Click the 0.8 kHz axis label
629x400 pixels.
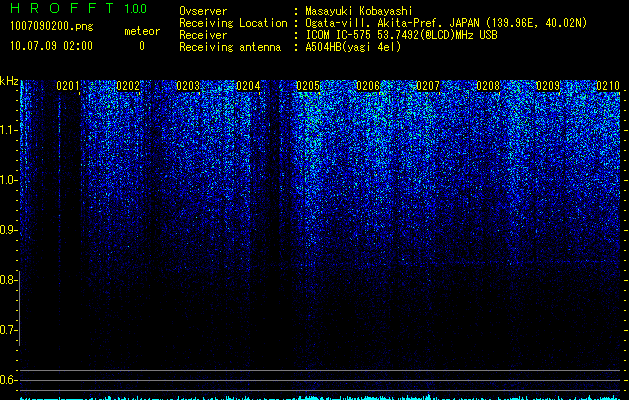[x=7, y=280]
